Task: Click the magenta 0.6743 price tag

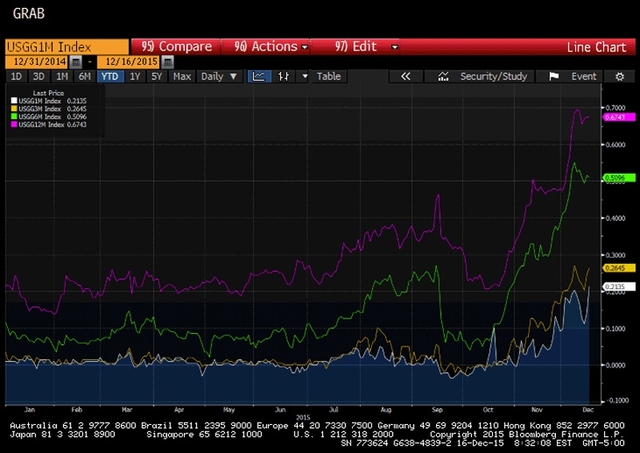Action: tap(619, 117)
